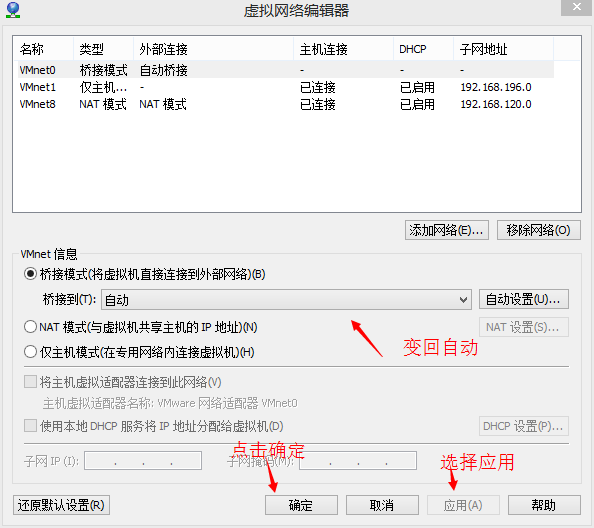Click 移除网络(O) button

(539, 230)
